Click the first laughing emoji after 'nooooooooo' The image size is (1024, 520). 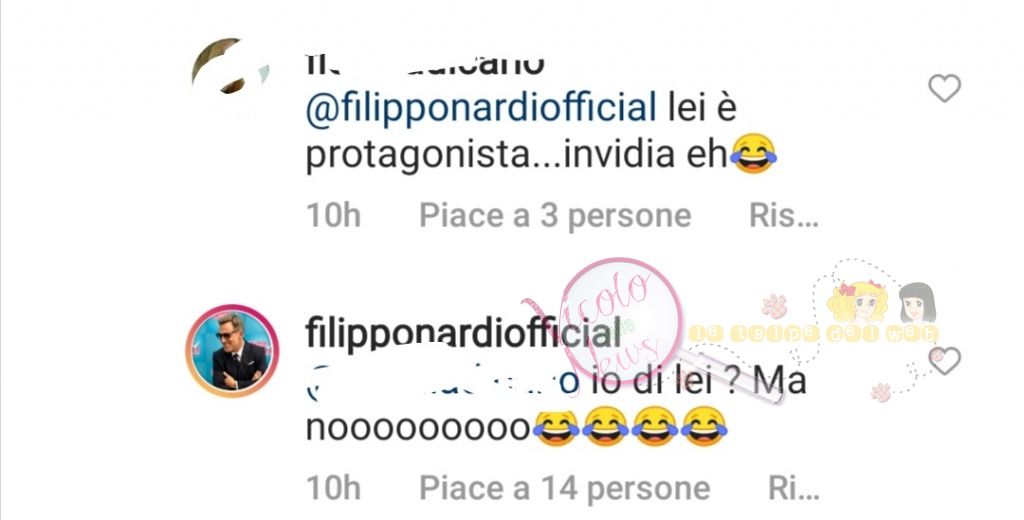[555, 428]
